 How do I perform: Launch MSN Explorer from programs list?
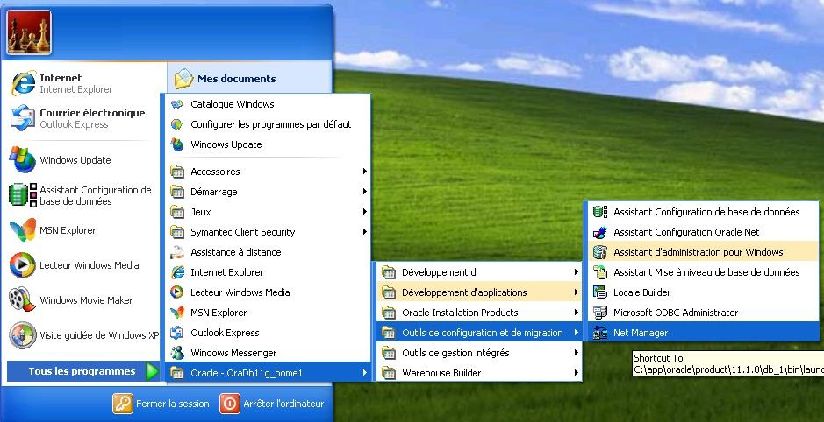pyautogui.click(x=268, y=313)
